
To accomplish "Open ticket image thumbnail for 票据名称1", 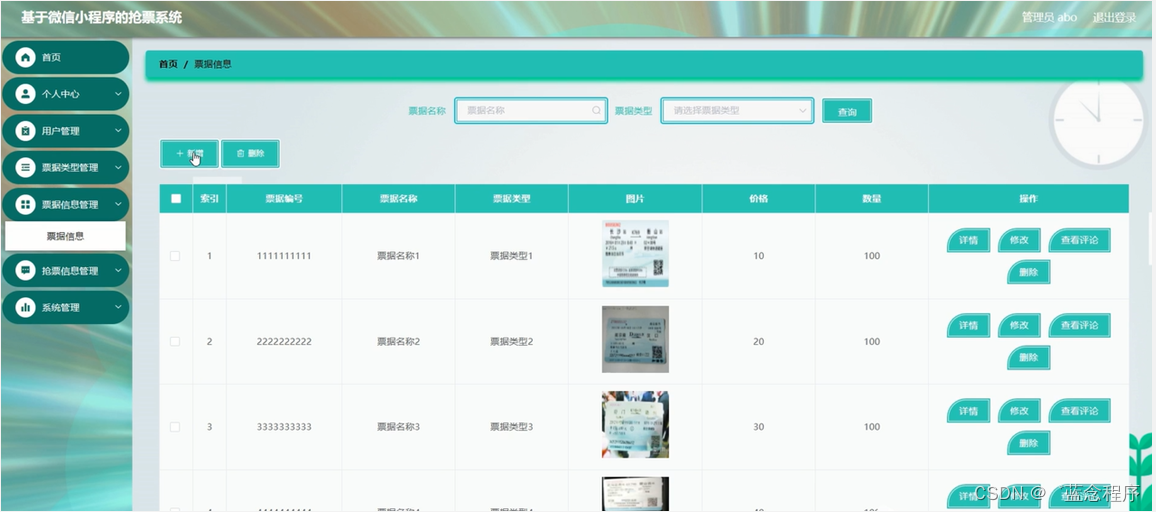I will [636, 254].
